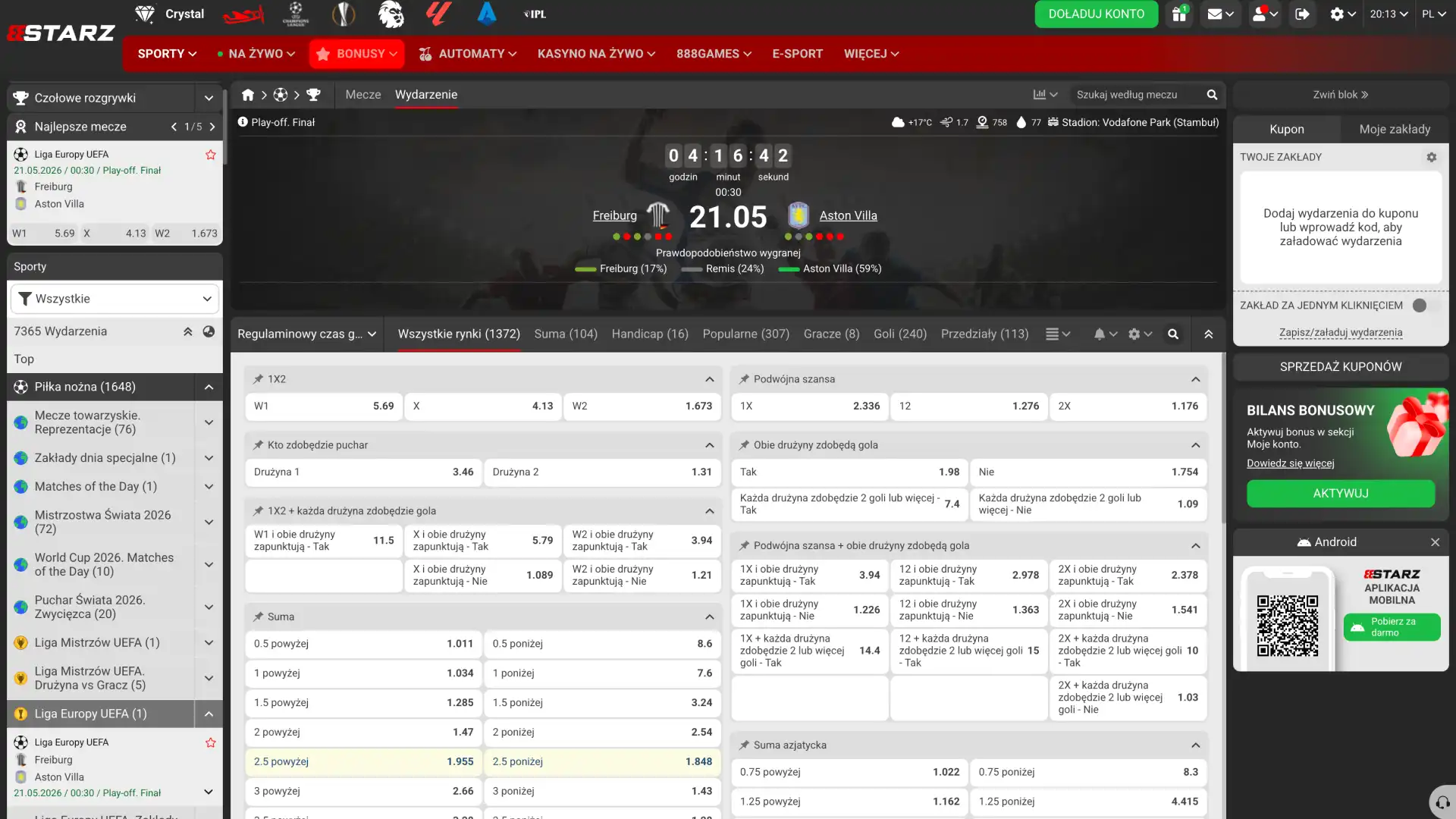
Task: Collapse events with double-chevron beside 7365 Wydarzenia
Action: (187, 331)
